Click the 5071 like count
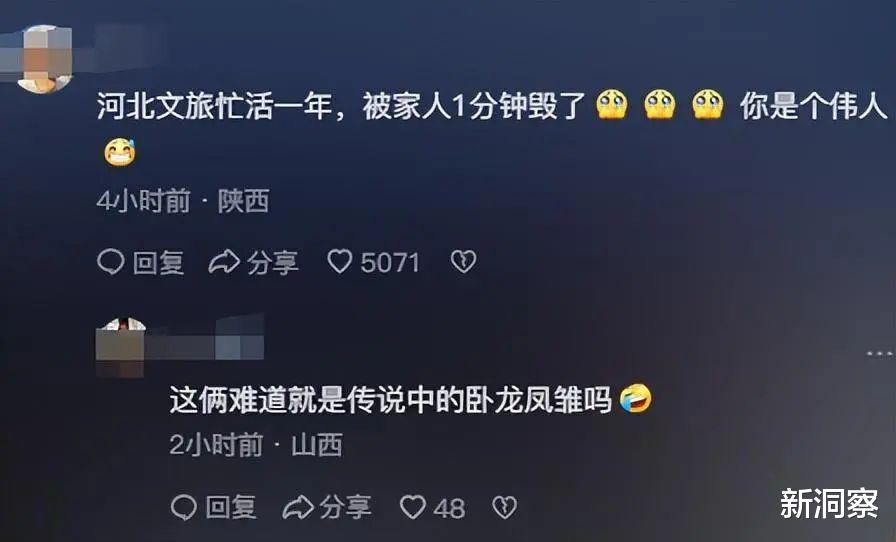Screen dimensions: 896x542 pyautogui.click(x=390, y=263)
